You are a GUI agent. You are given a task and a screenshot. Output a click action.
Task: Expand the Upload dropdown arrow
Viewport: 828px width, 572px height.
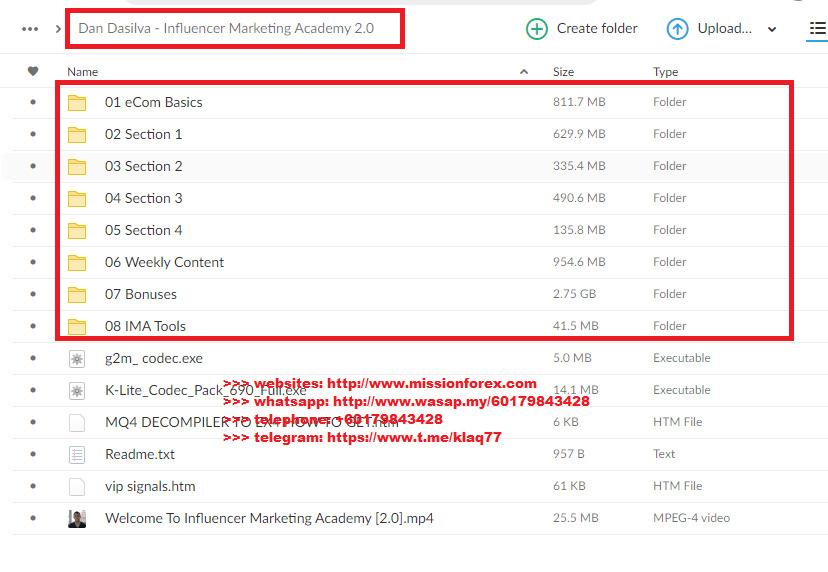(772, 30)
